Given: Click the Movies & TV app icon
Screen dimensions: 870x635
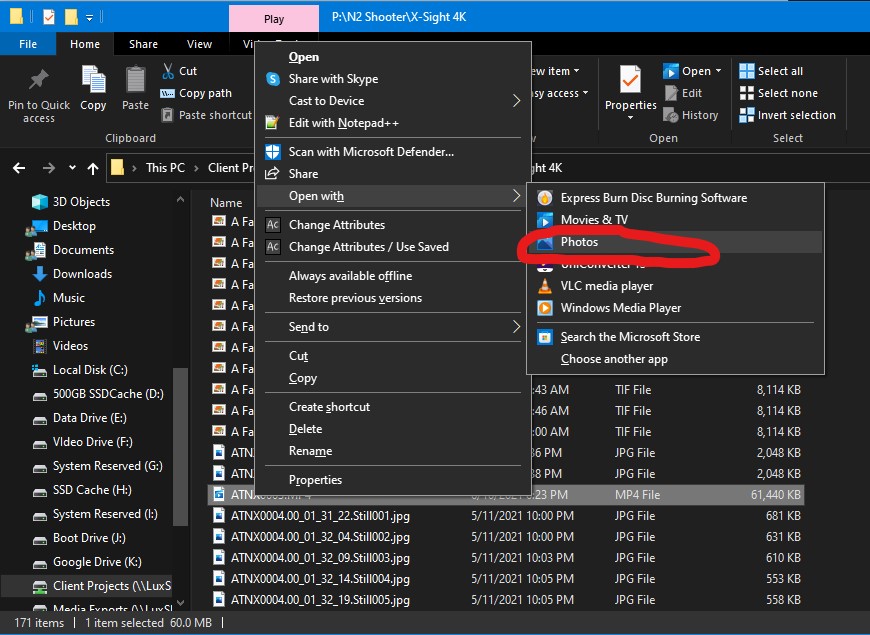Looking at the screenshot, I should click(545, 220).
